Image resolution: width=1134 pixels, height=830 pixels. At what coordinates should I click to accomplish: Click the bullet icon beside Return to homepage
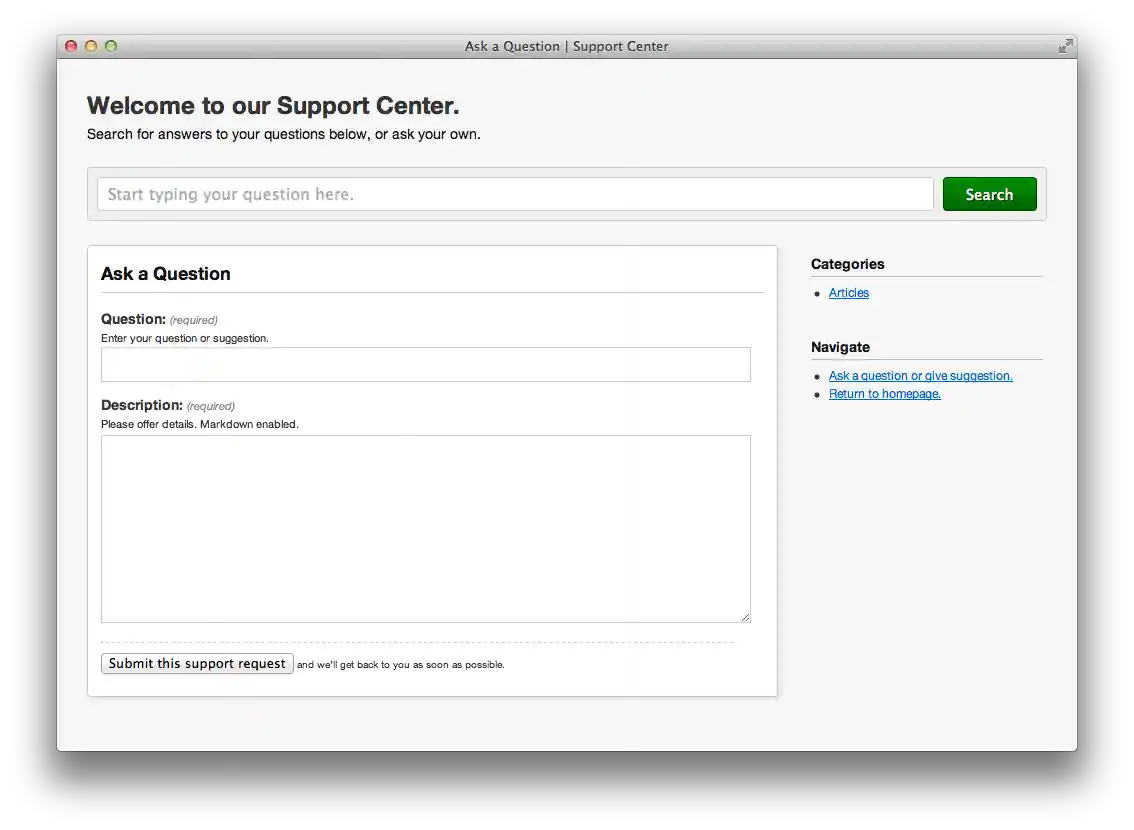click(817, 394)
